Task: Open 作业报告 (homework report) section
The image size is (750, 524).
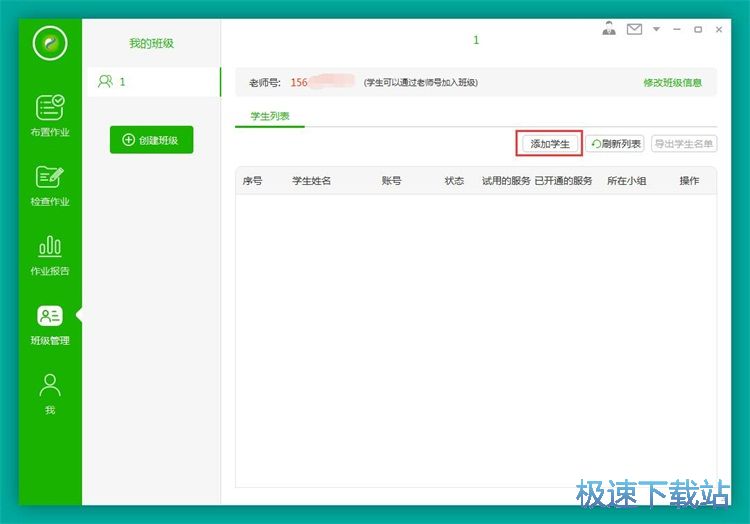Action: 50,256
